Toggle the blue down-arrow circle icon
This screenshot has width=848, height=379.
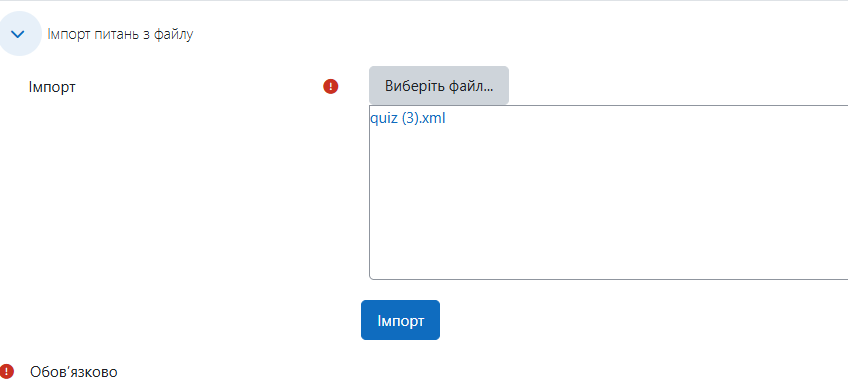pos(18,34)
